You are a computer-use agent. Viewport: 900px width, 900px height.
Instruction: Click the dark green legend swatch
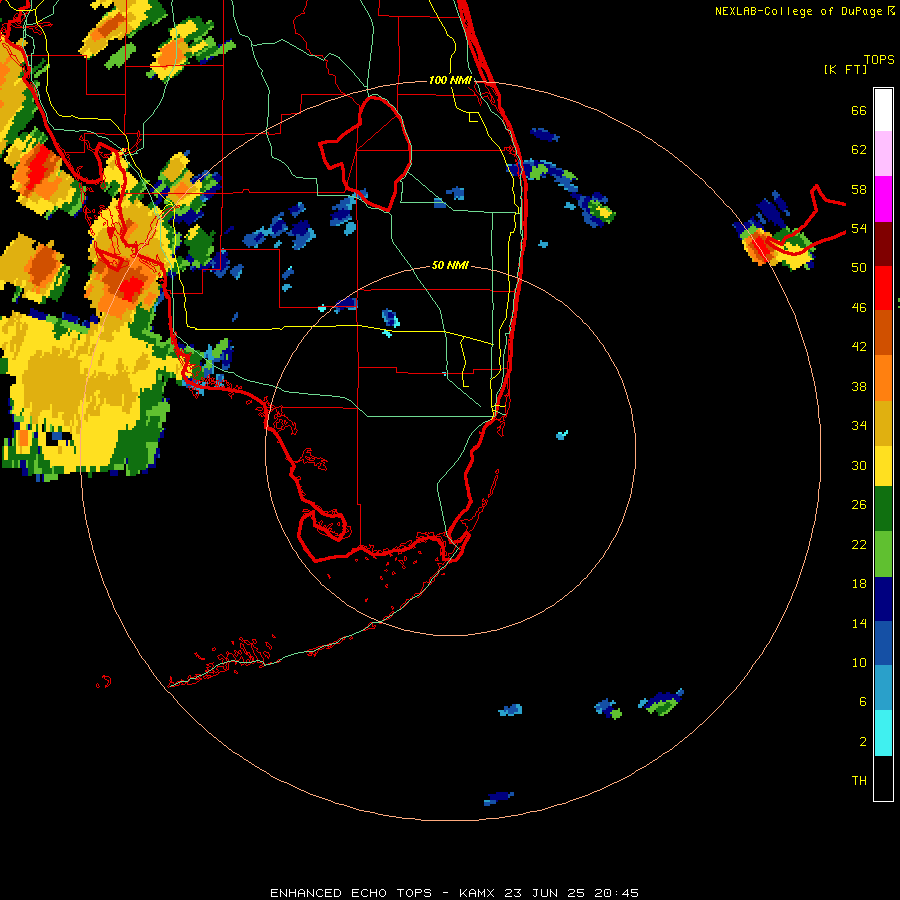[883, 509]
